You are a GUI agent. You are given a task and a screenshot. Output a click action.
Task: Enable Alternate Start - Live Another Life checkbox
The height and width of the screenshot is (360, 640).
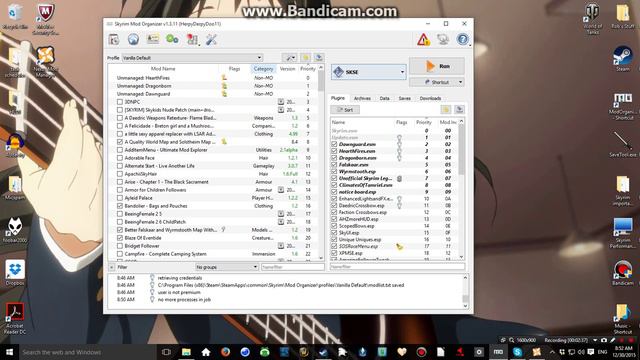pos(120,166)
